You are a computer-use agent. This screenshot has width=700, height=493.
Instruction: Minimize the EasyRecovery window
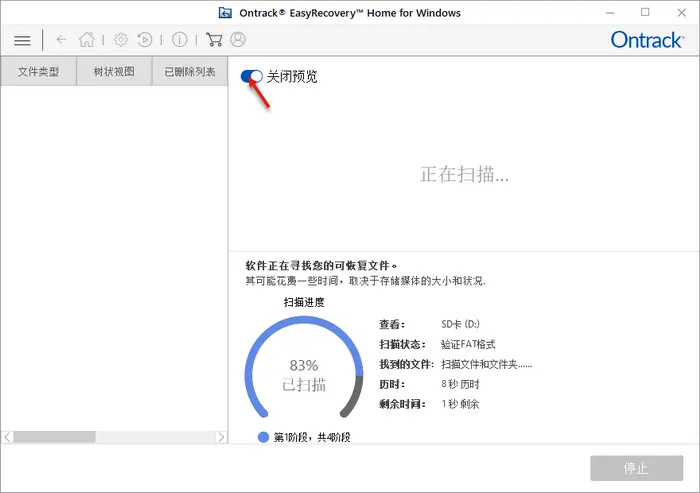(x=610, y=13)
